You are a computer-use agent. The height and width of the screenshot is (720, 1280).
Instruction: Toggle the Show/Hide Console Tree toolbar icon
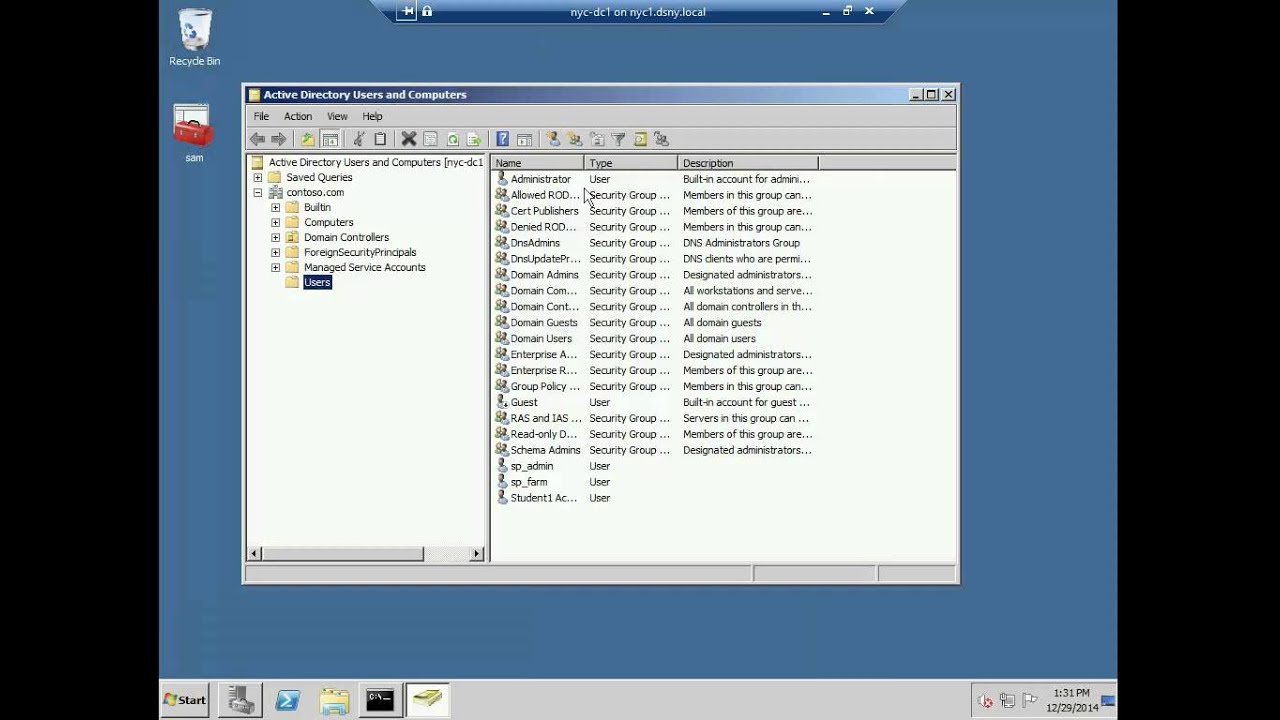coord(330,139)
